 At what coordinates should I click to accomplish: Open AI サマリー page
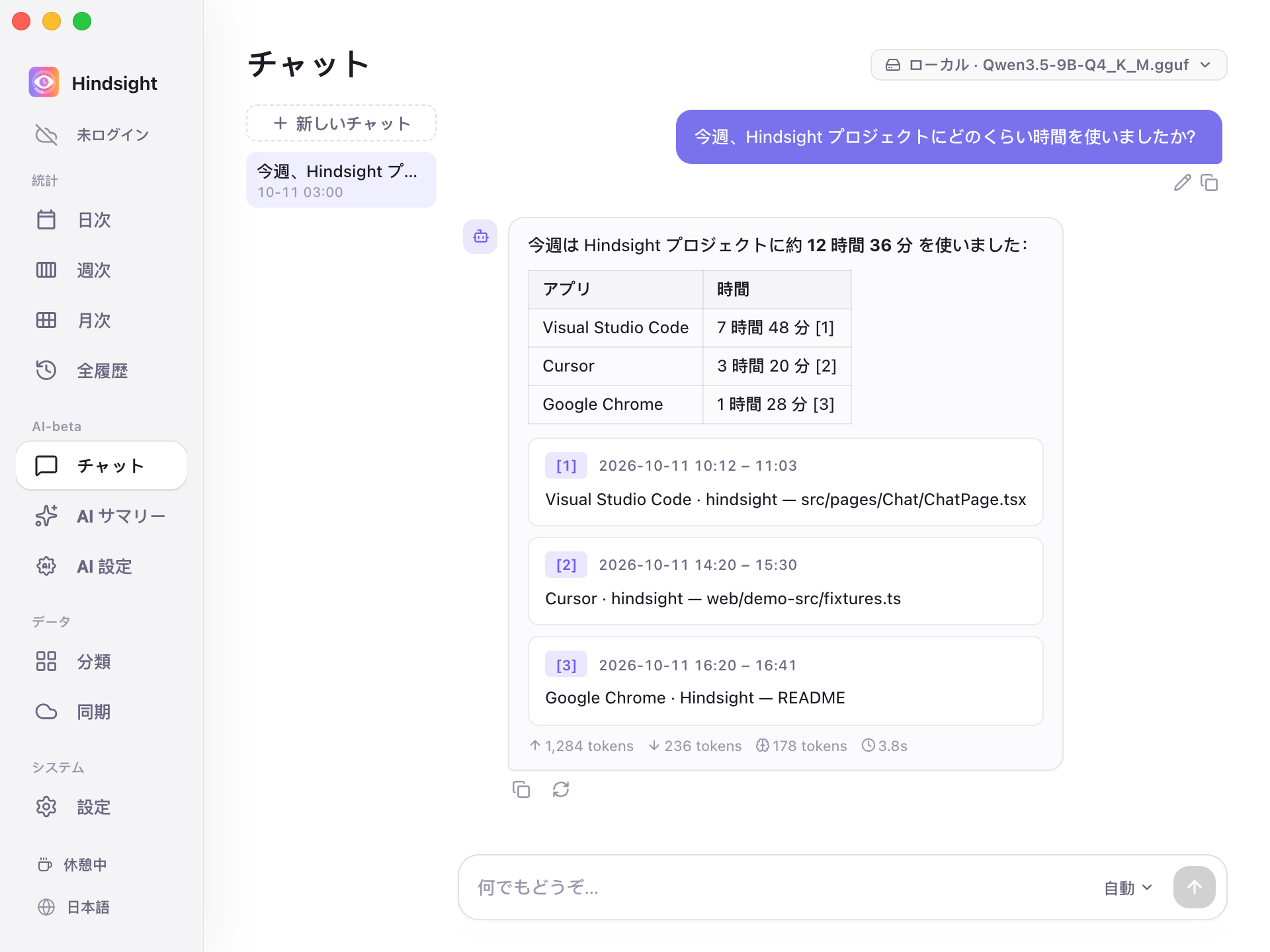click(101, 516)
